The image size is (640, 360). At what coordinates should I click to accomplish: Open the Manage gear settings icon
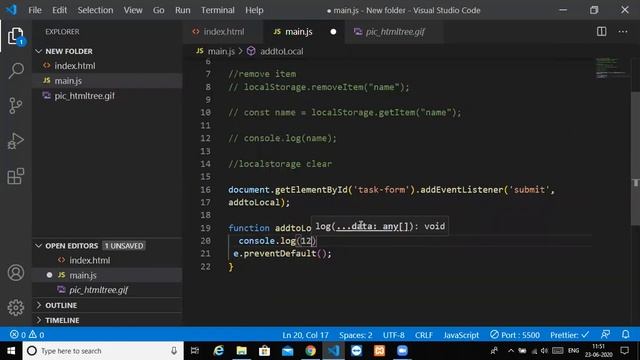[16, 307]
